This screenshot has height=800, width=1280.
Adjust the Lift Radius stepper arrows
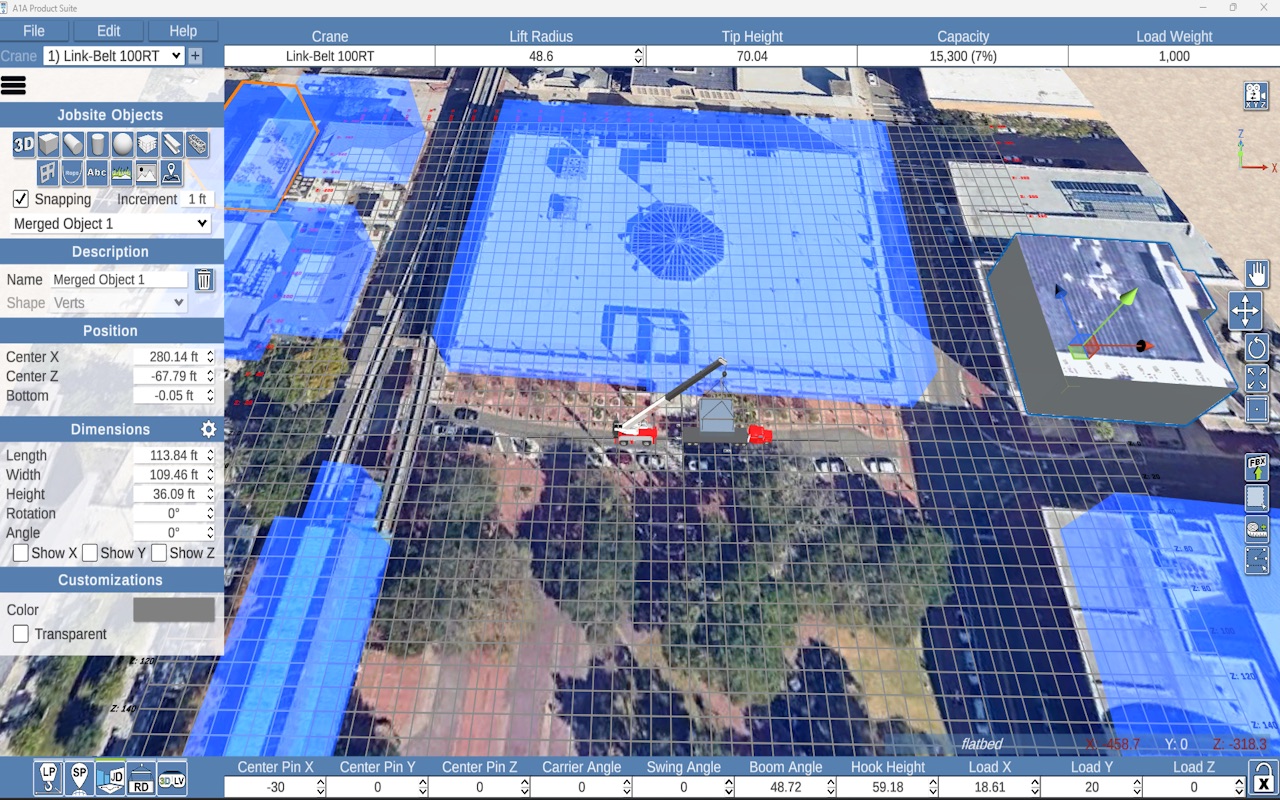[638, 57]
